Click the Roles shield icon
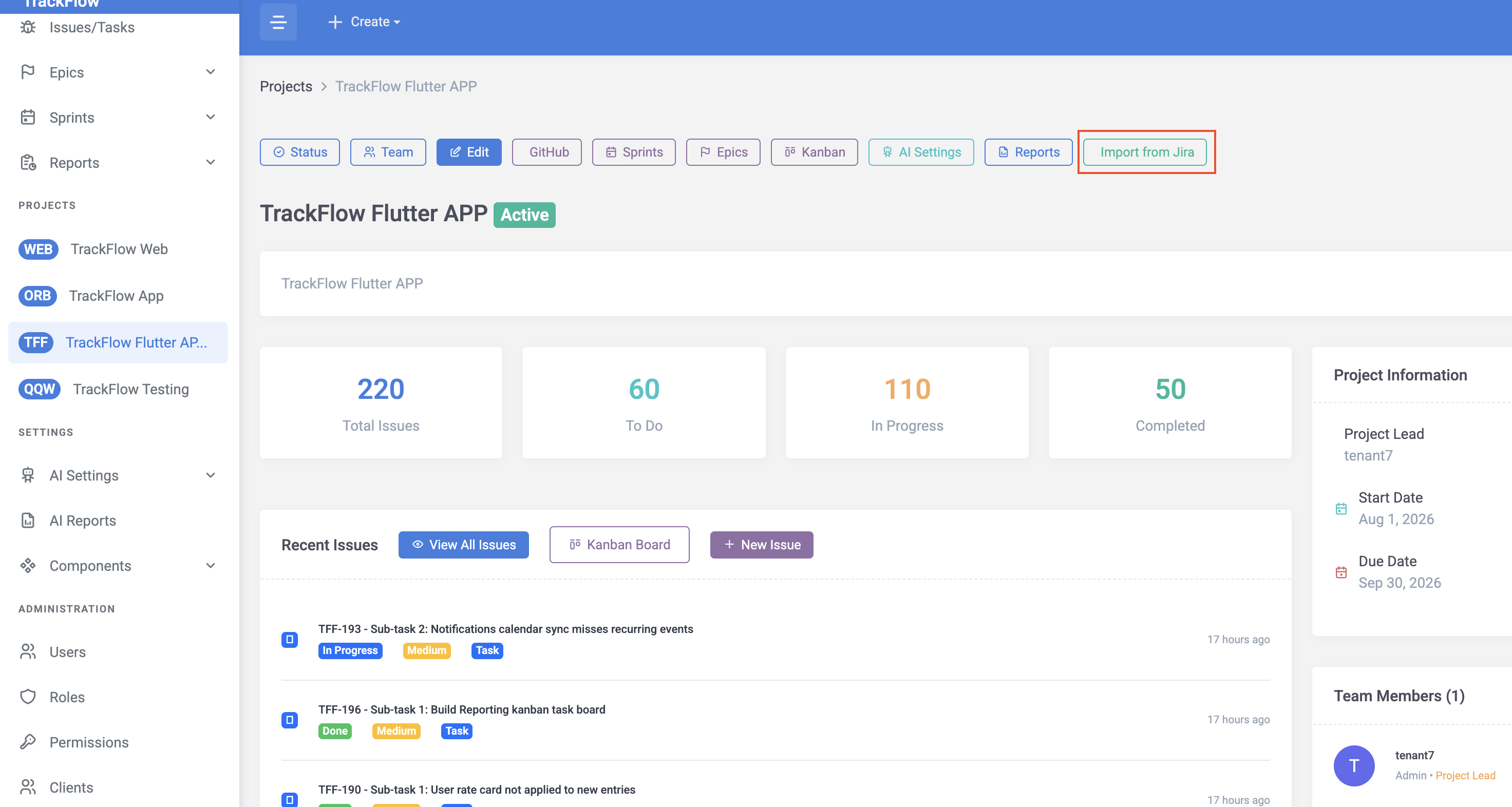Image resolution: width=1512 pixels, height=807 pixels. pyautogui.click(x=28, y=697)
